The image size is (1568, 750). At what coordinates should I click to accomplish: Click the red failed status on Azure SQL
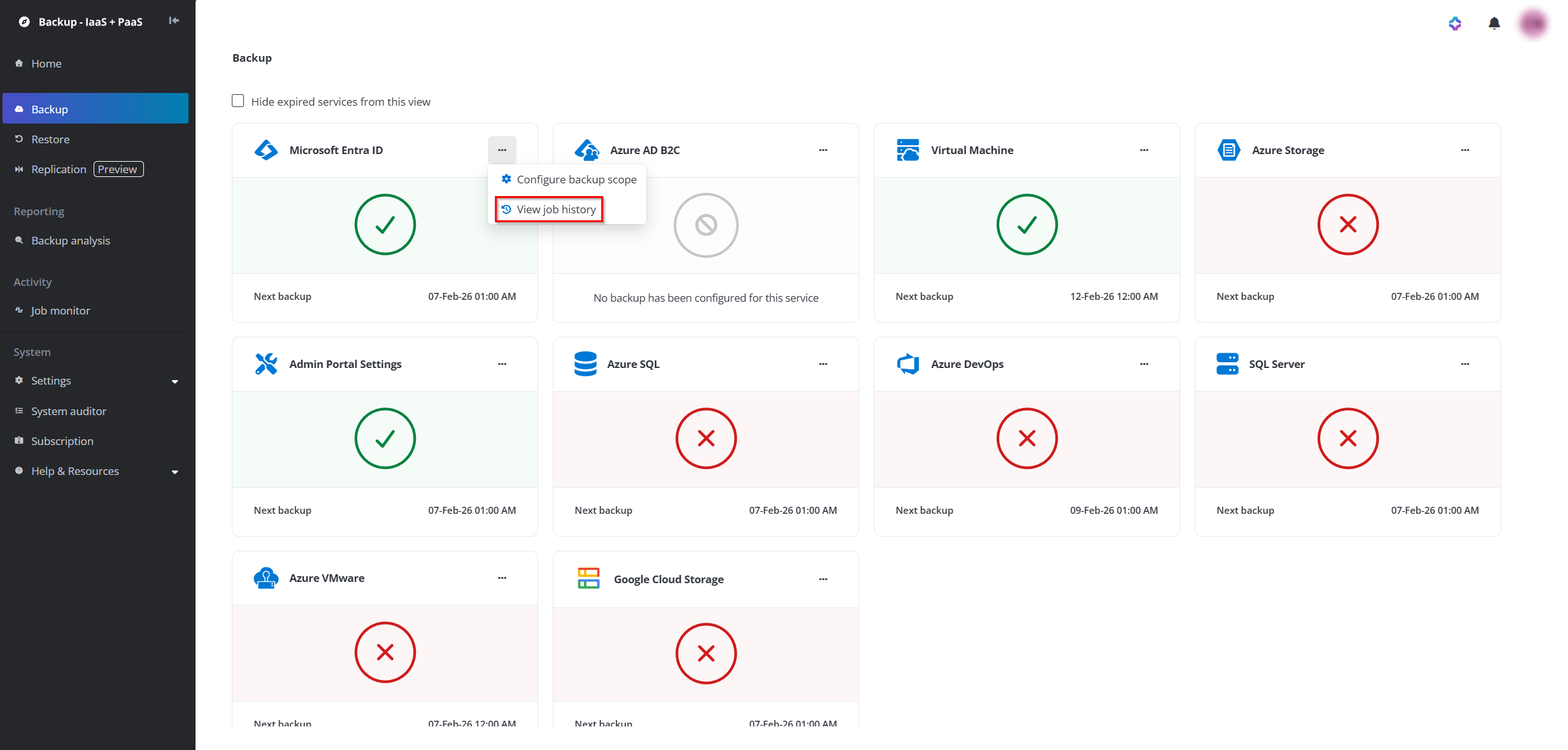[x=706, y=439]
